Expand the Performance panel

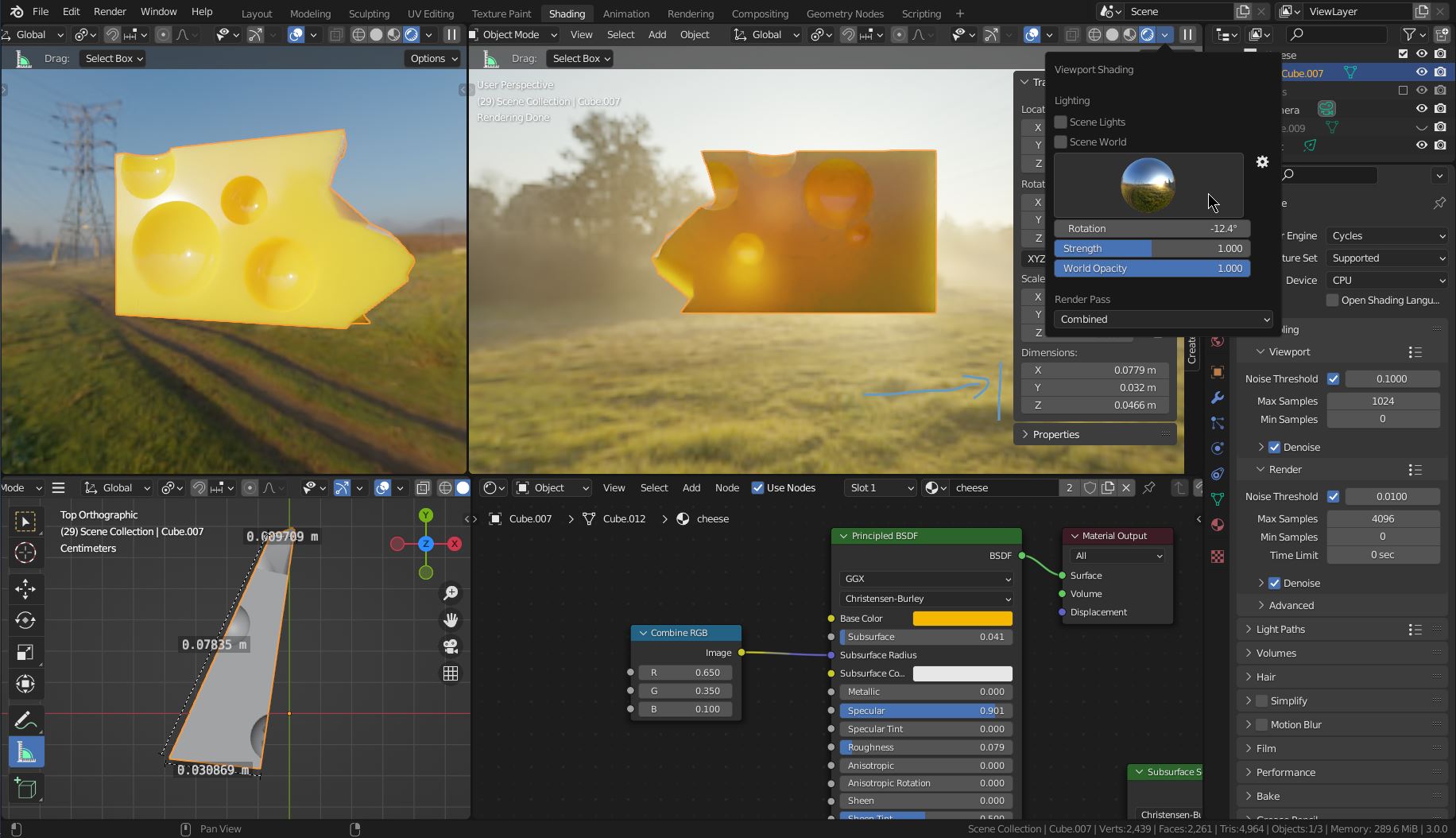[1285, 772]
